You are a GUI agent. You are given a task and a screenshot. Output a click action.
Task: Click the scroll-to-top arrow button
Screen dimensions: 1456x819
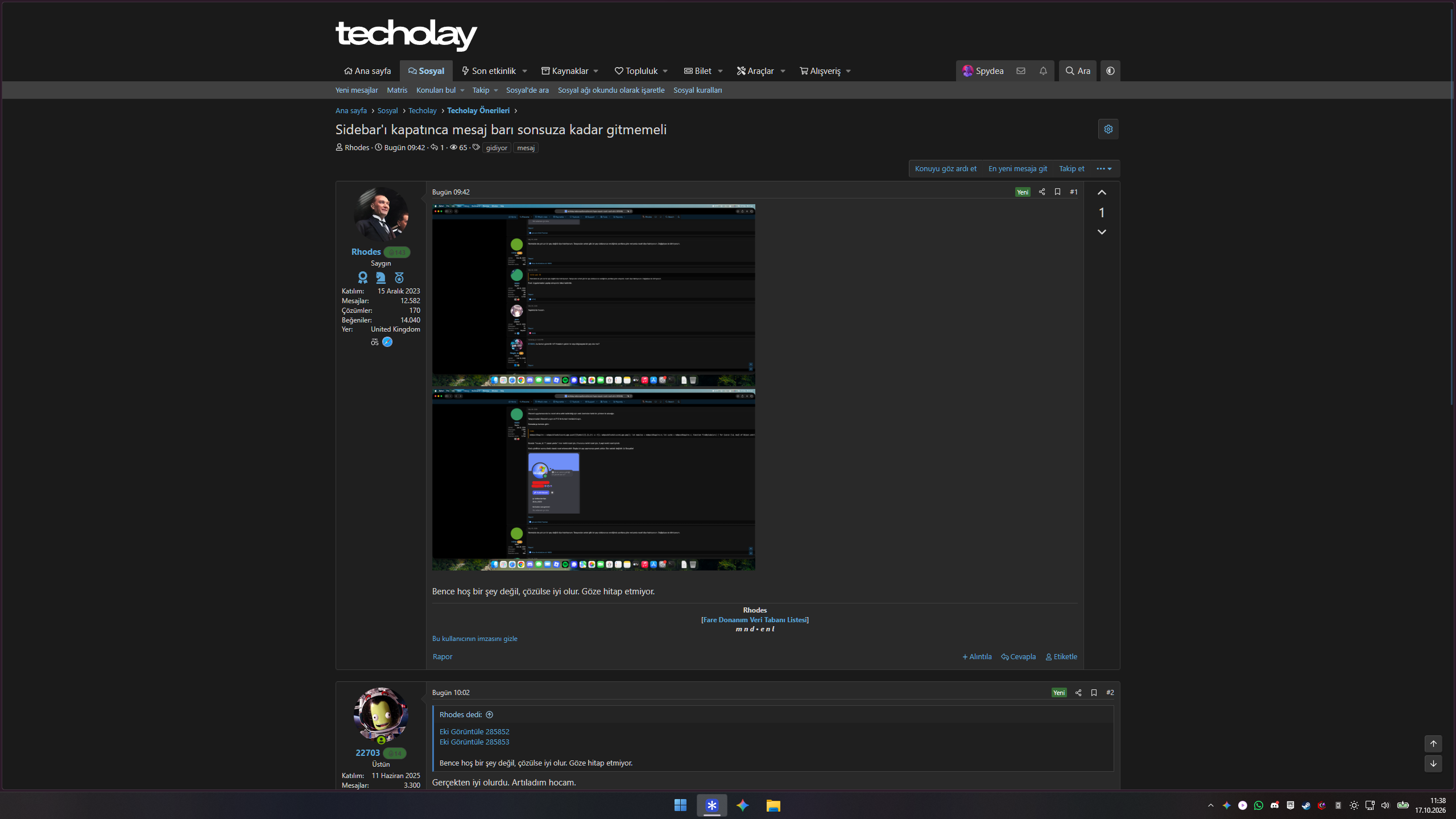point(1433,744)
